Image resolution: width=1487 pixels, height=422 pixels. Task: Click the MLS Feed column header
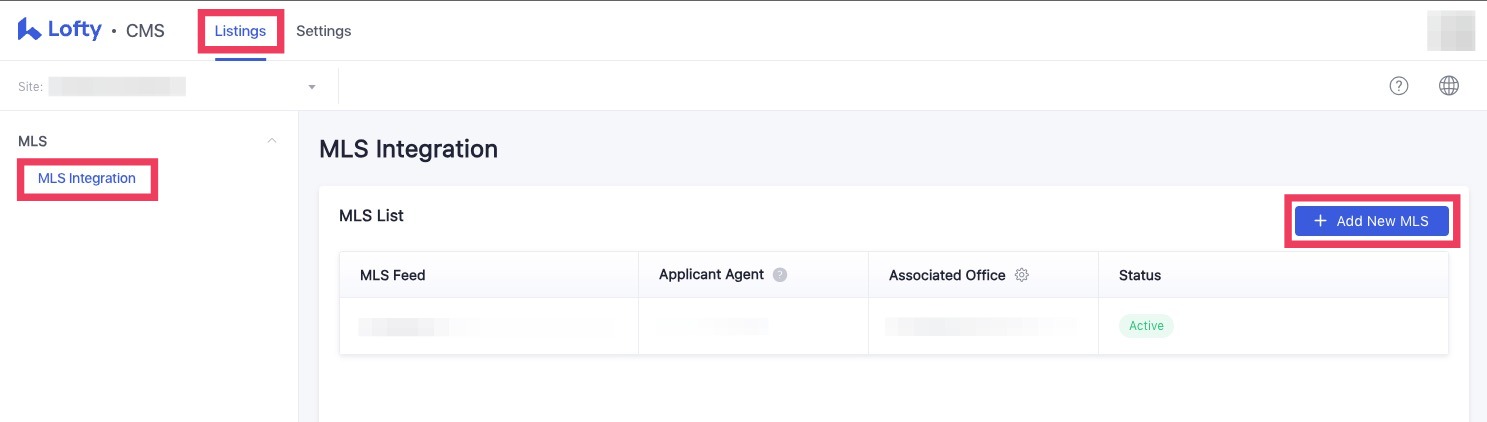click(x=393, y=275)
